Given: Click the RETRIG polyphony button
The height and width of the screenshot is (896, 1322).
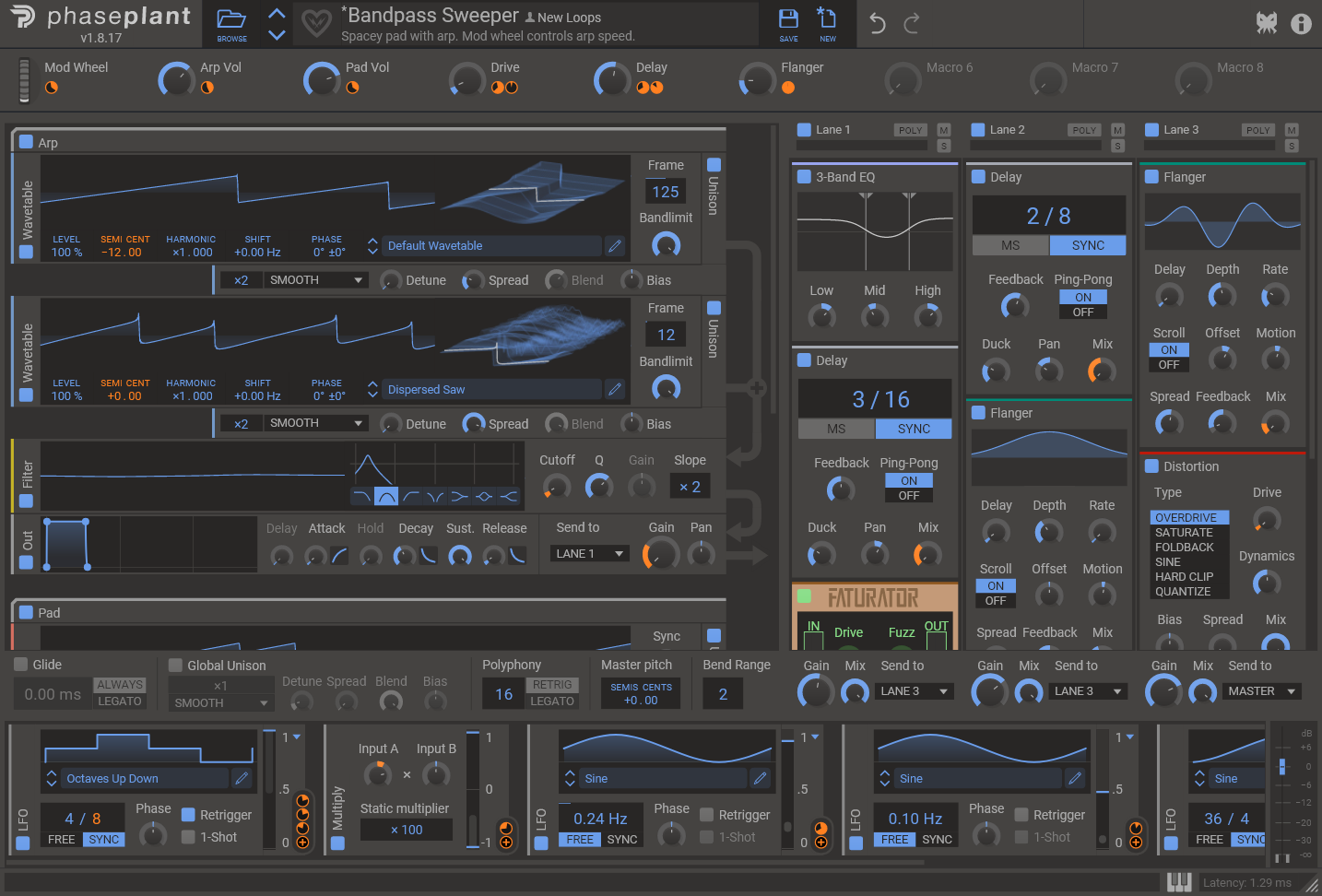Looking at the screenshot, I should (552, 685).
